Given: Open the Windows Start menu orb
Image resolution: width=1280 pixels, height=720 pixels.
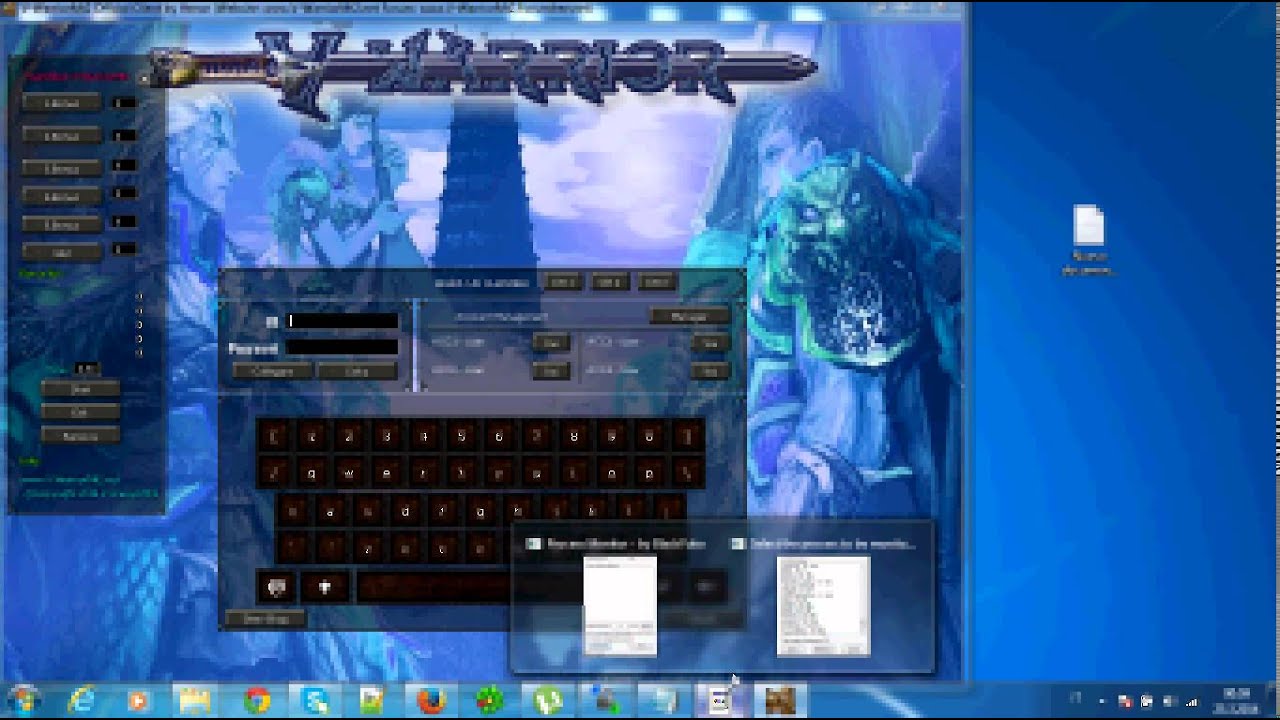Looking at the screenshot, I should (x=22, y=699).
